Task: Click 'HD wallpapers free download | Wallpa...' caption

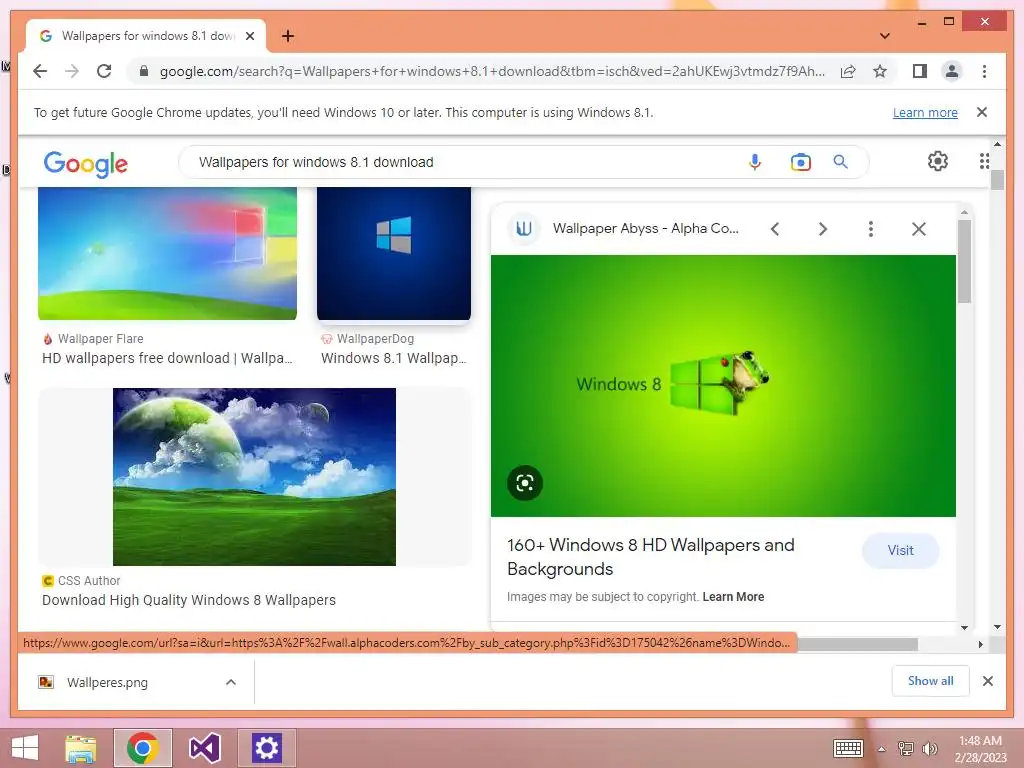Action: pos(167,358)
